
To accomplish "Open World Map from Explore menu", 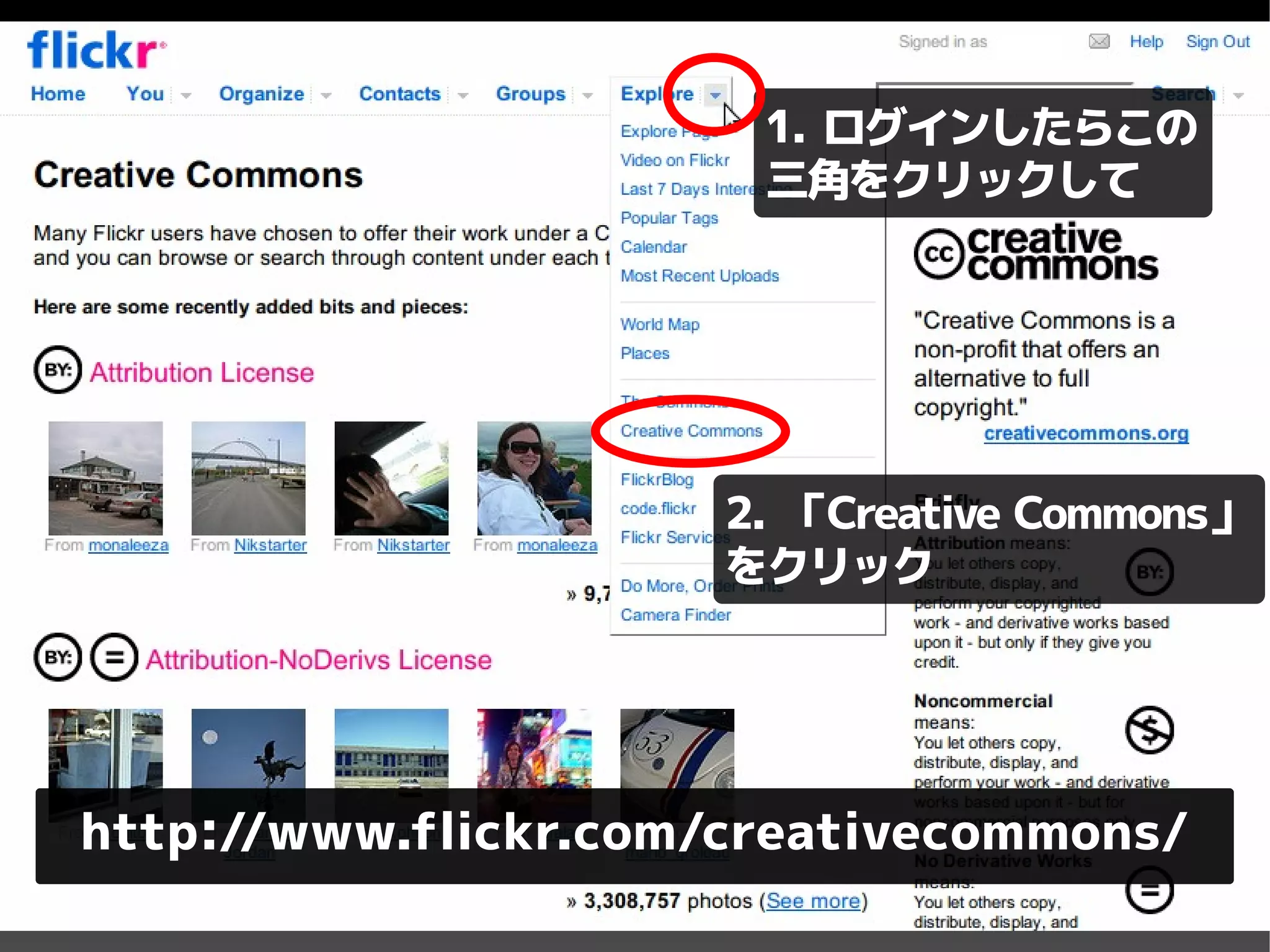I will [x=660, y=324].
